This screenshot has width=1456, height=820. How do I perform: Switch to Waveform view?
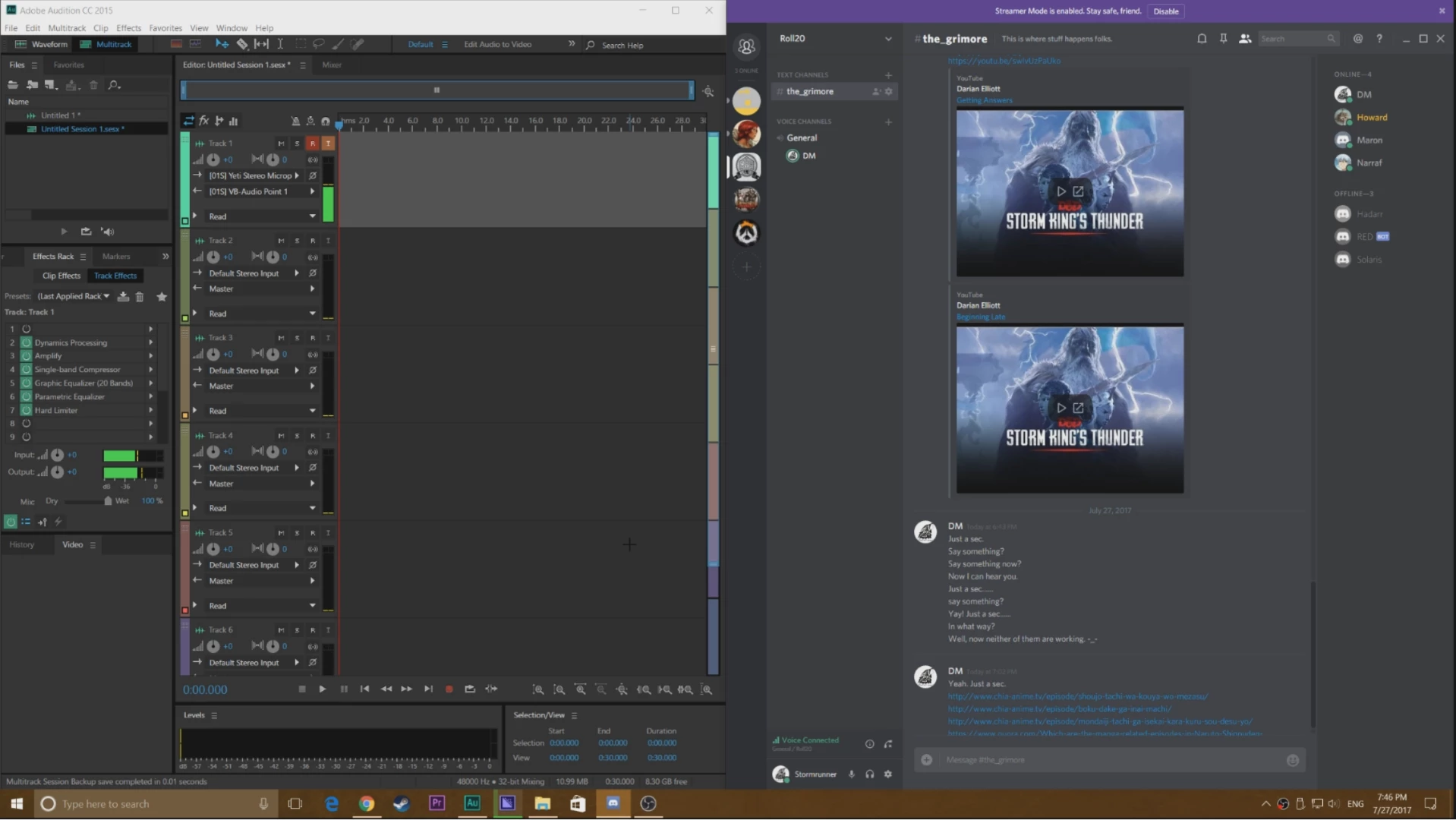[x=42, y=45]
